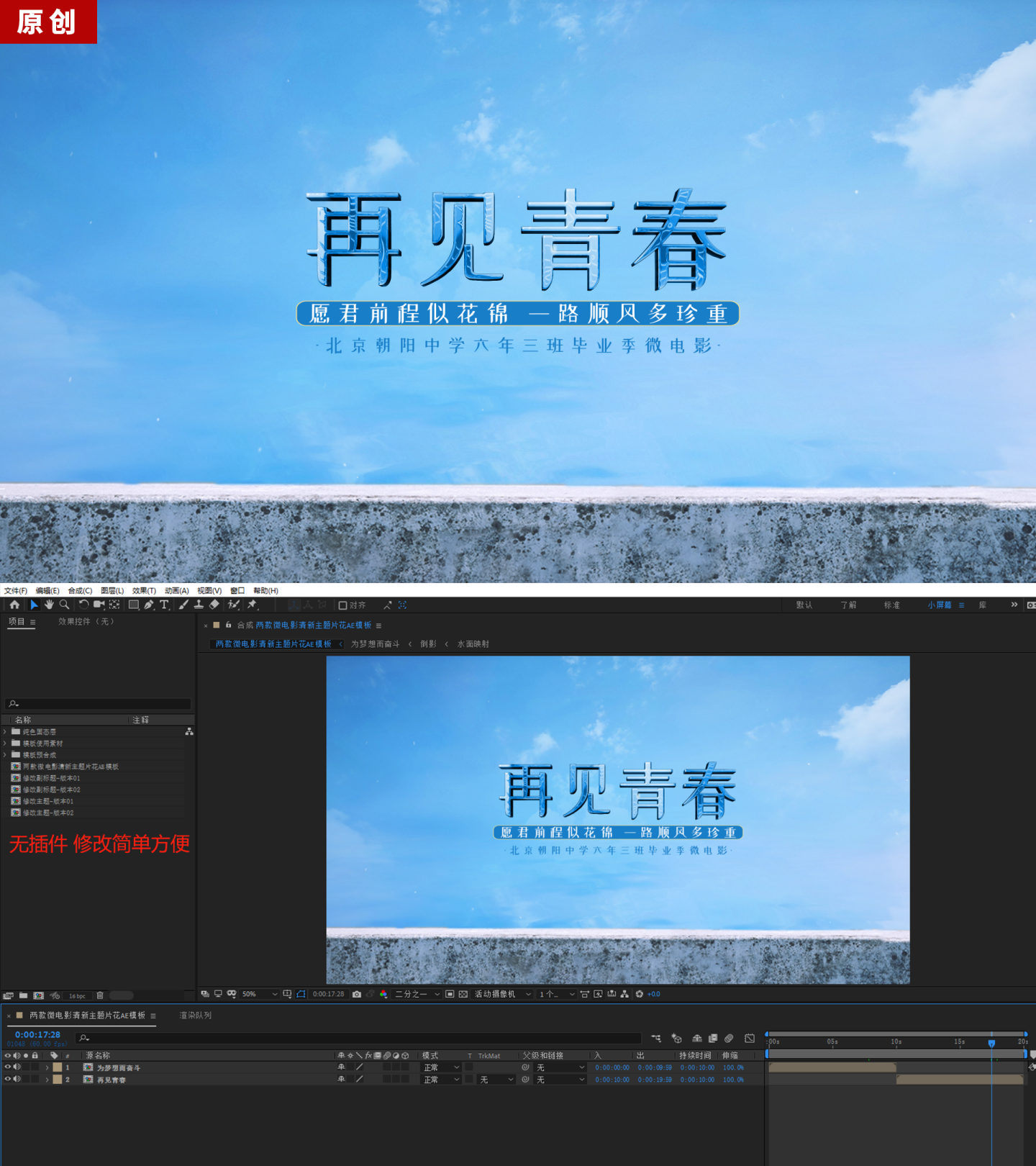Screen dimensions: 1036x1166
Task: Open the composition flowchart icon in viewer
Action: click(x=624, y=994)
